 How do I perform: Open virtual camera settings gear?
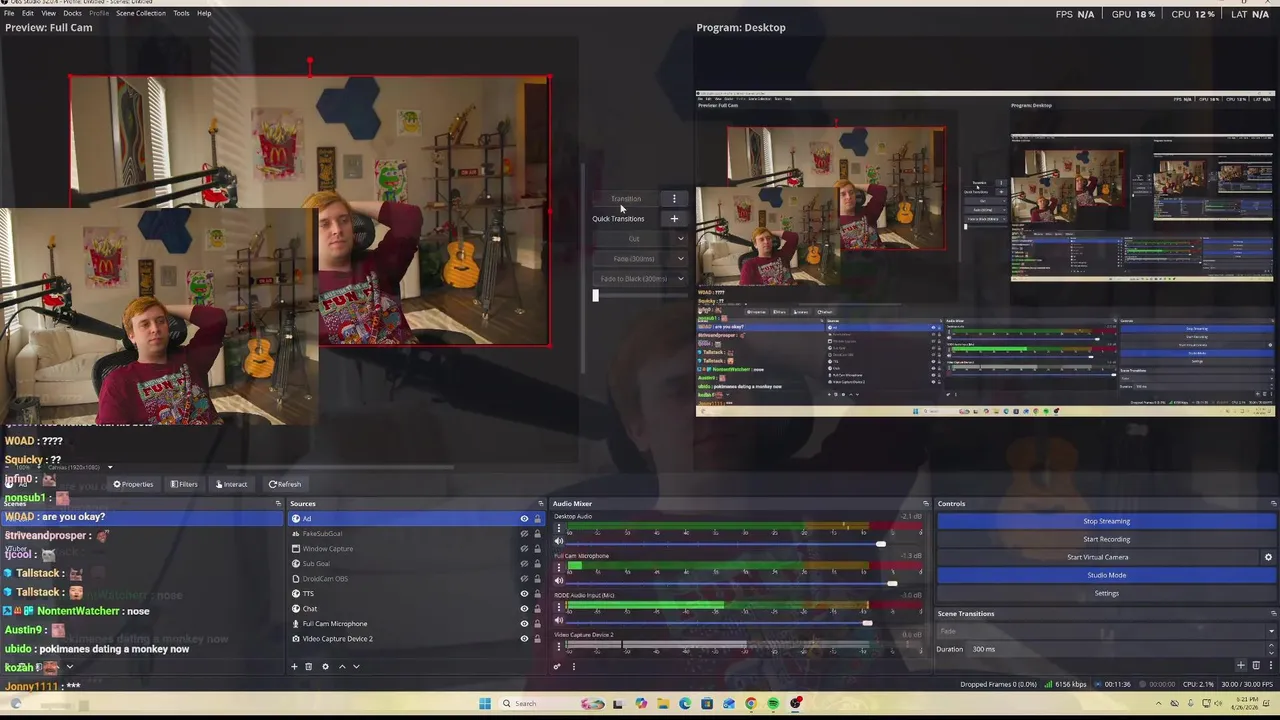1268,557
